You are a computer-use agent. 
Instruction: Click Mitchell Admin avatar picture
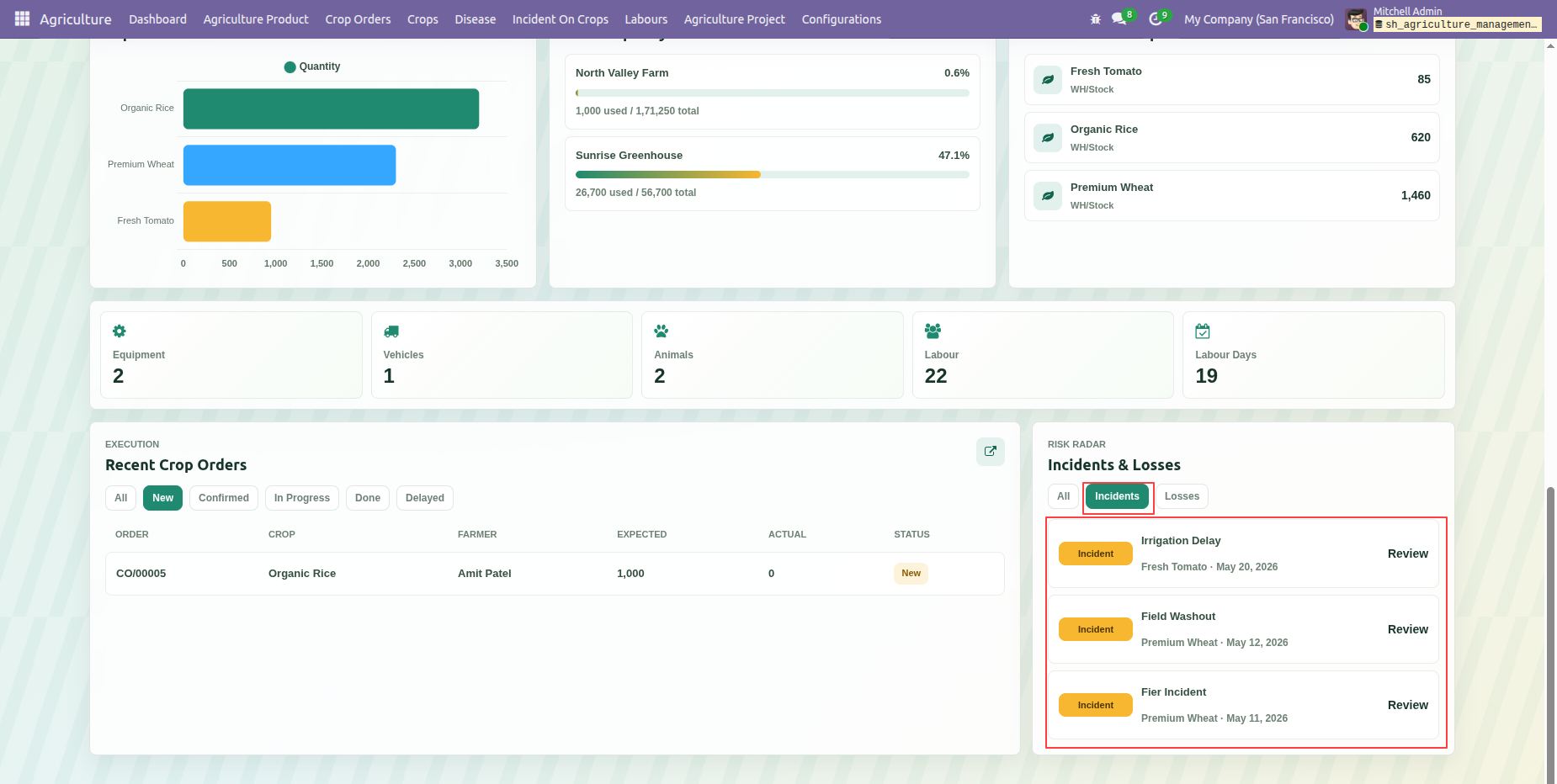[1356, 19]
